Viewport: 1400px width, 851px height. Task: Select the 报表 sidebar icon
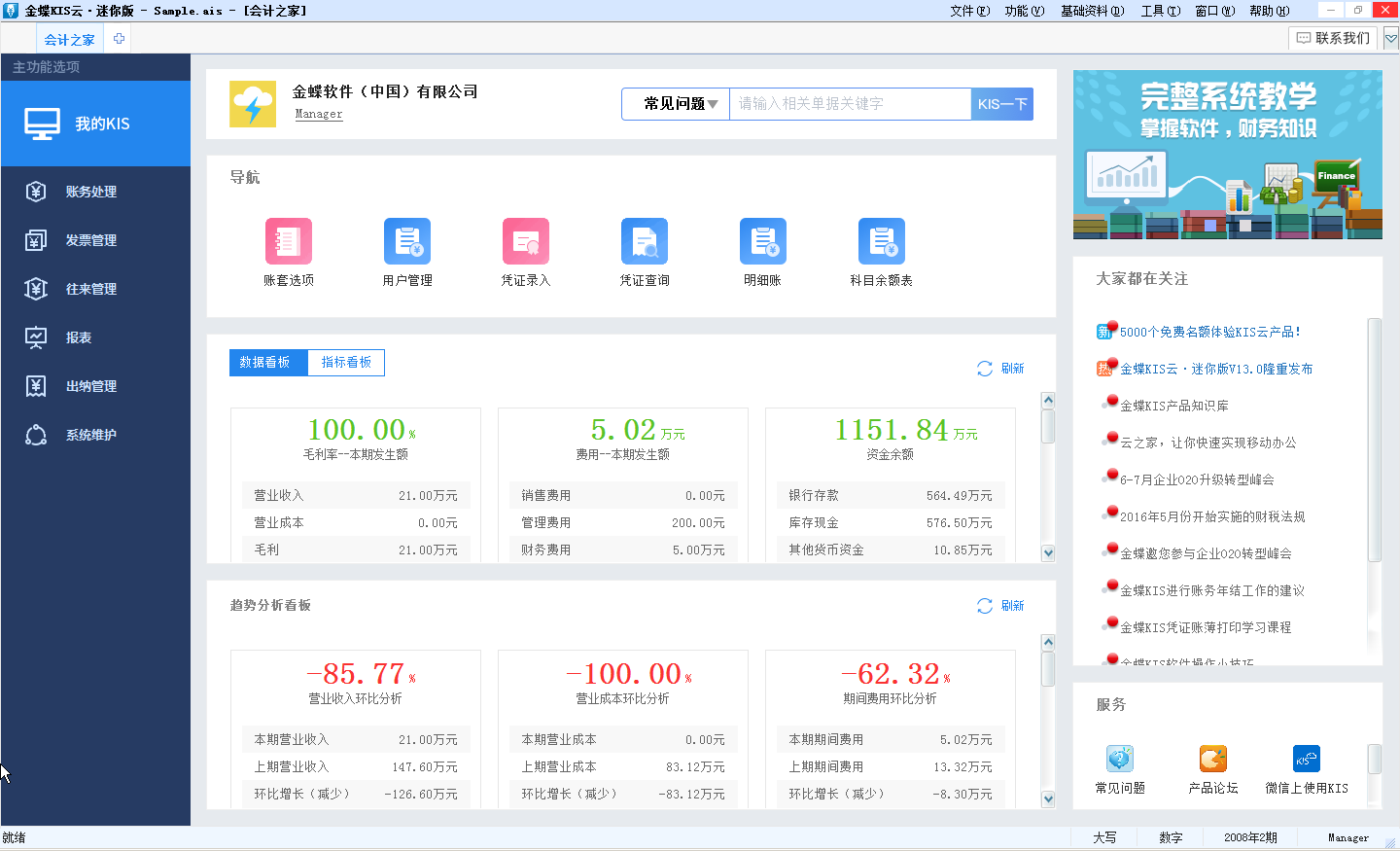point(36,337)
